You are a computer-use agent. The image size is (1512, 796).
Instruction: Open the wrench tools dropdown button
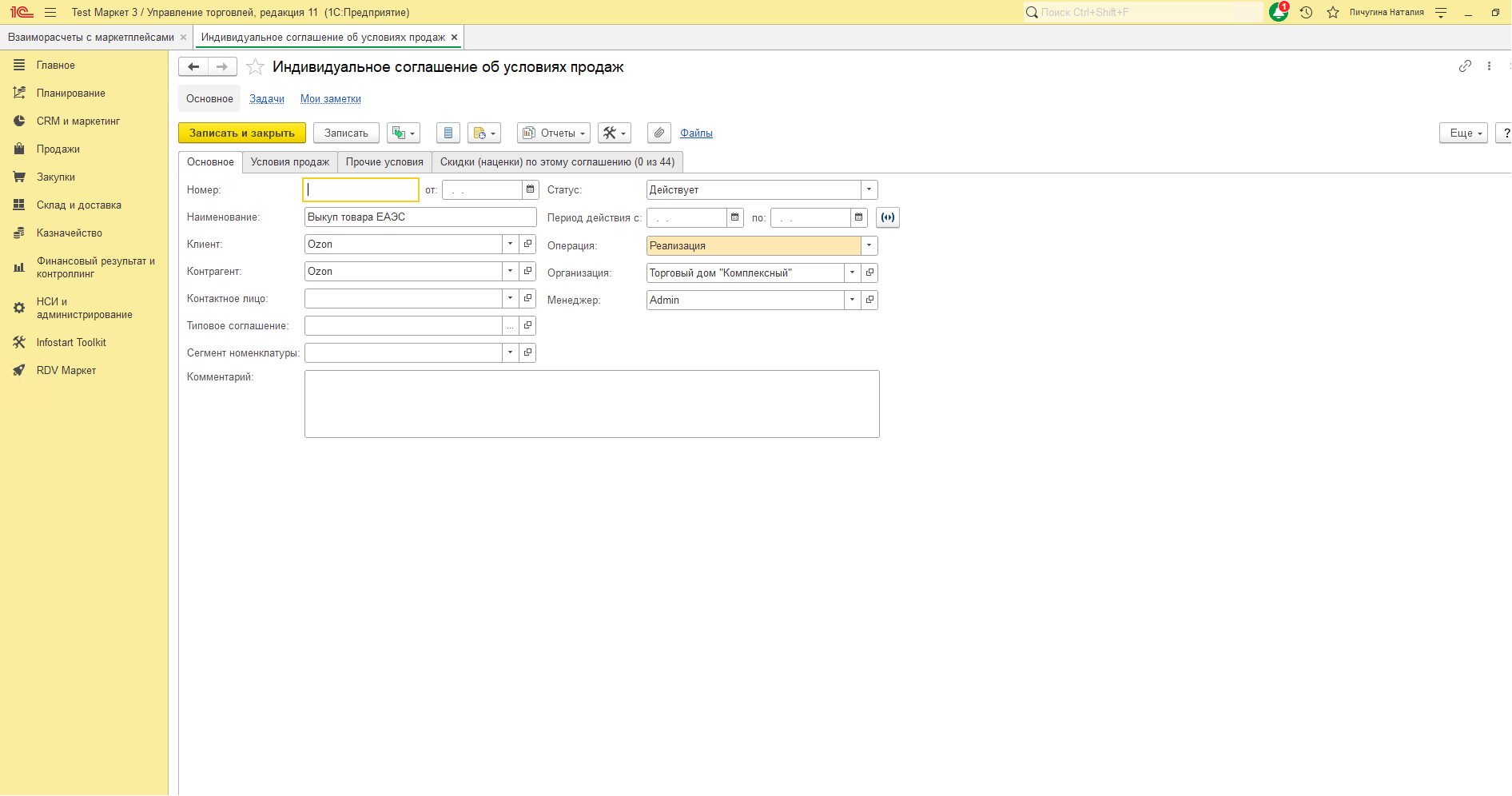(x=614, y=133)
